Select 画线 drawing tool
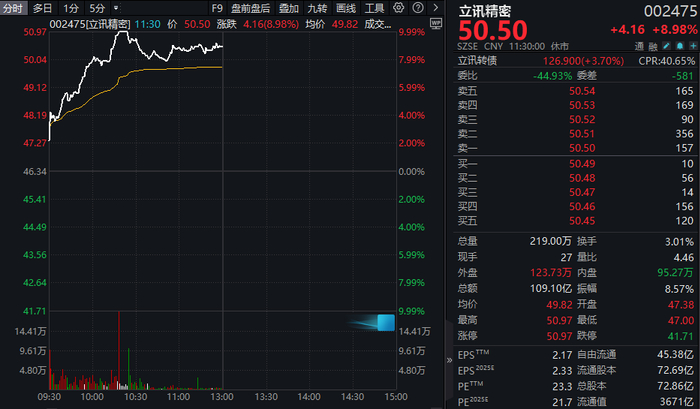Image resolution: width=700 pixels, height=409 pixels. click(346, 8)
